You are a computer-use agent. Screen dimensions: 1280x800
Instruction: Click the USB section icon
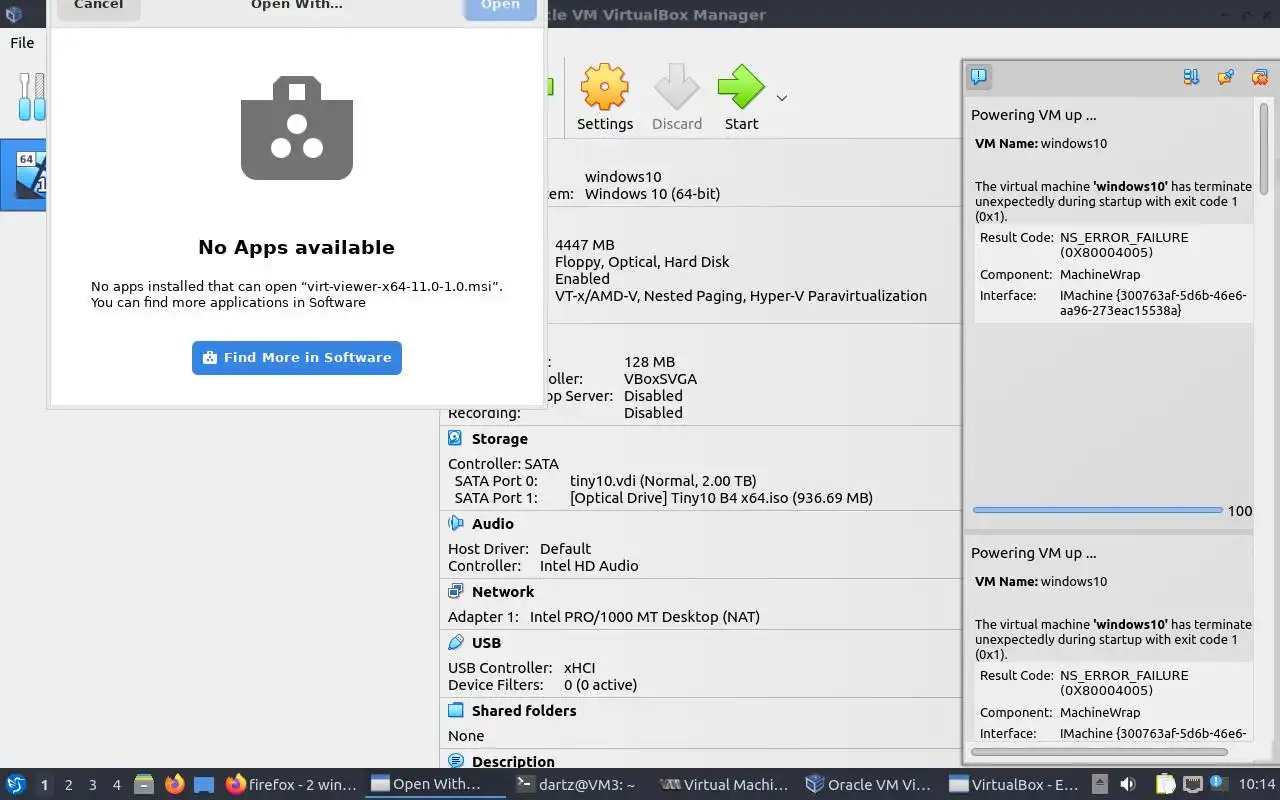tap(455, 642)
